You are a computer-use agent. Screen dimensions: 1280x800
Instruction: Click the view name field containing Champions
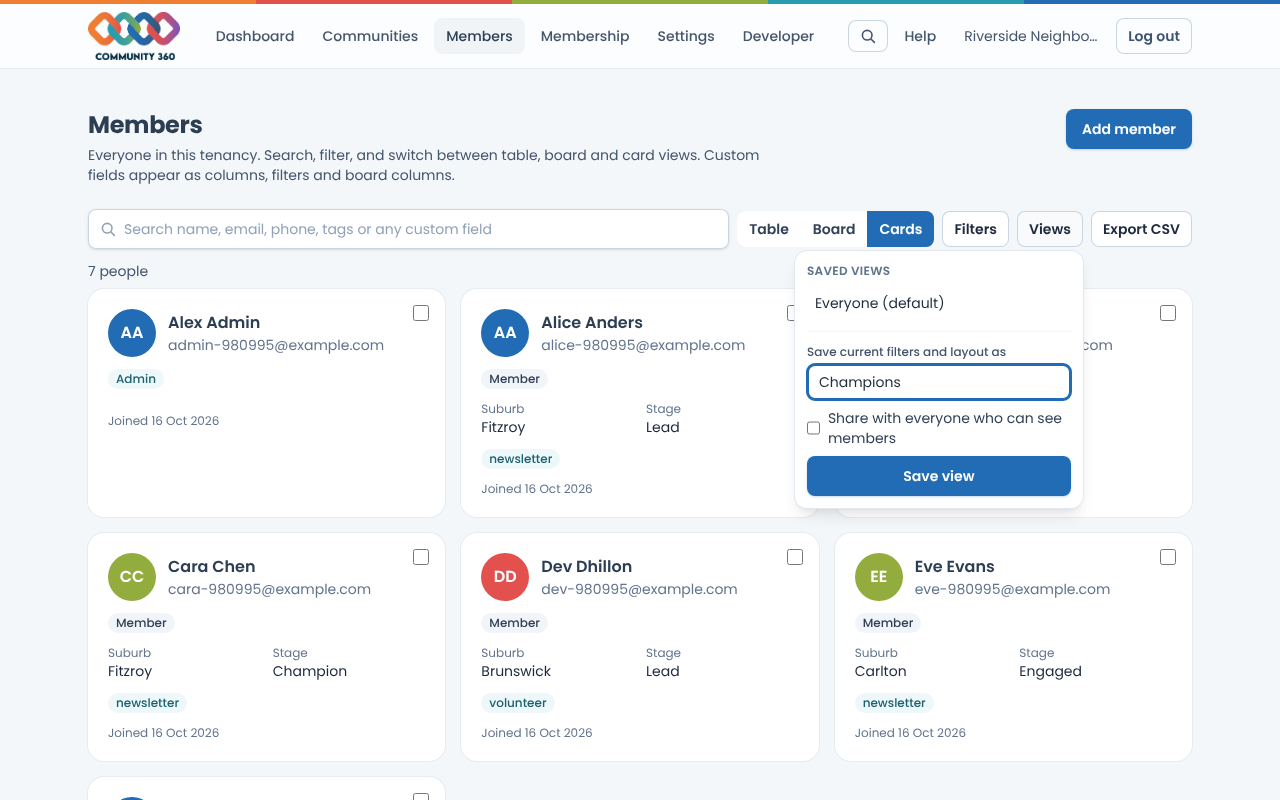pyautogui.click(x=939, y=382)
